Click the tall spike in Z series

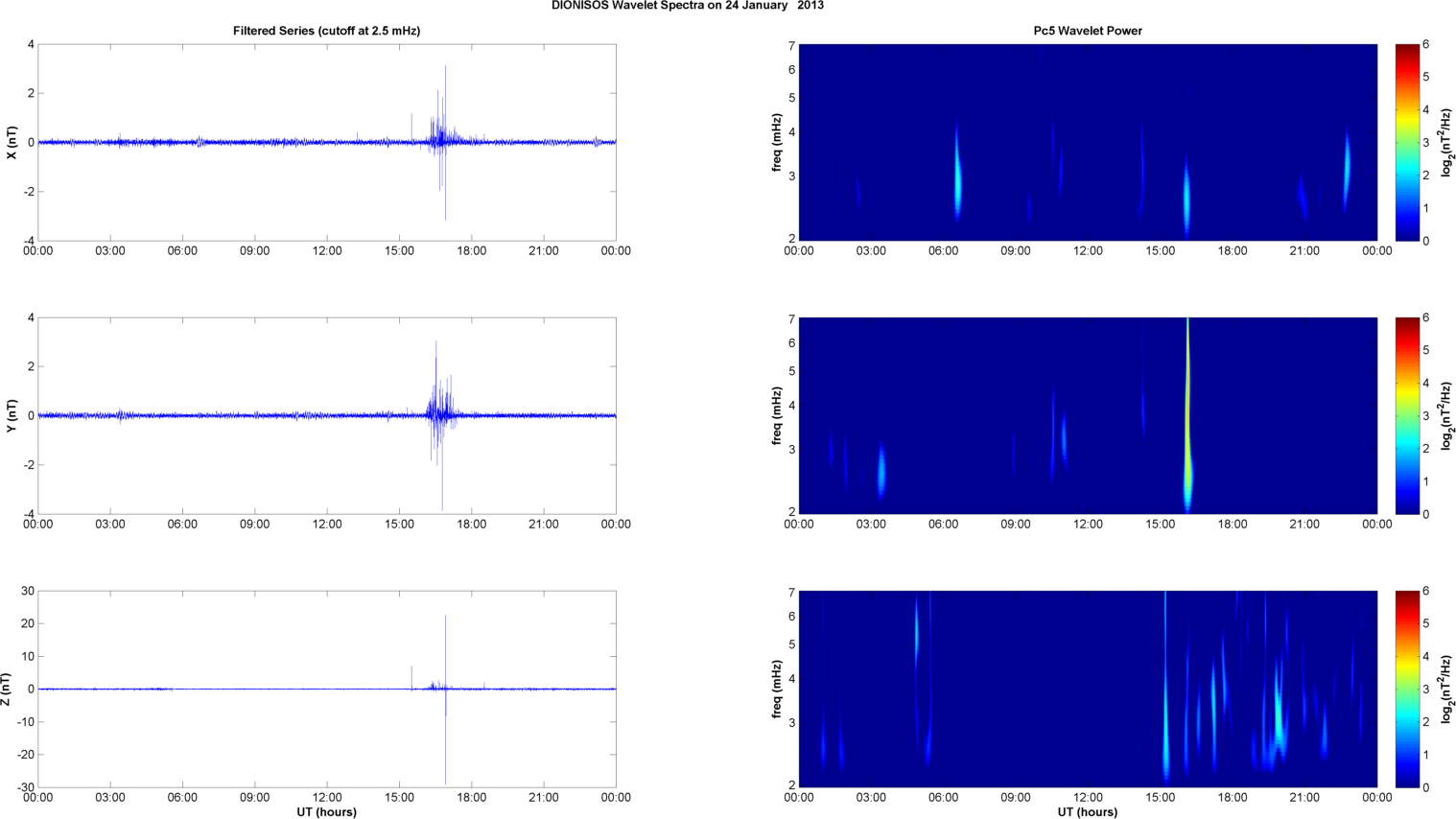pos(445,700)
